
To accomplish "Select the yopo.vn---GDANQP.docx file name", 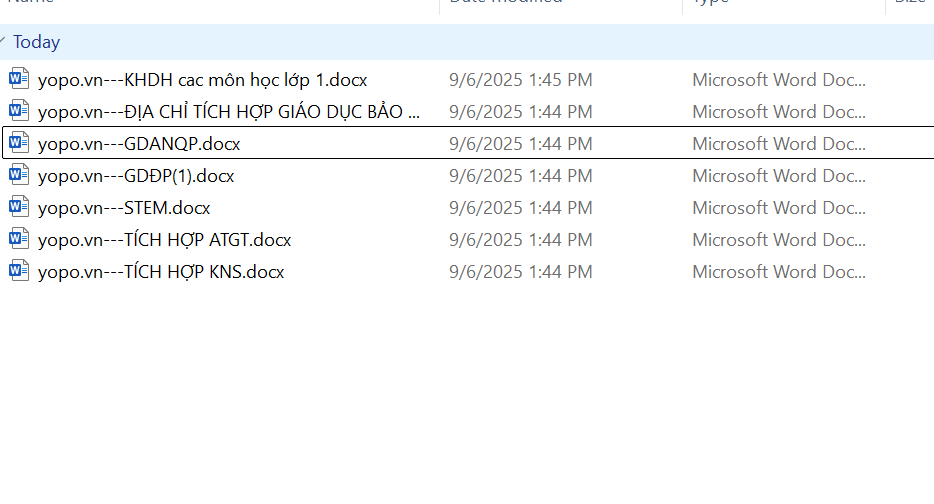I will click(139, 144).
